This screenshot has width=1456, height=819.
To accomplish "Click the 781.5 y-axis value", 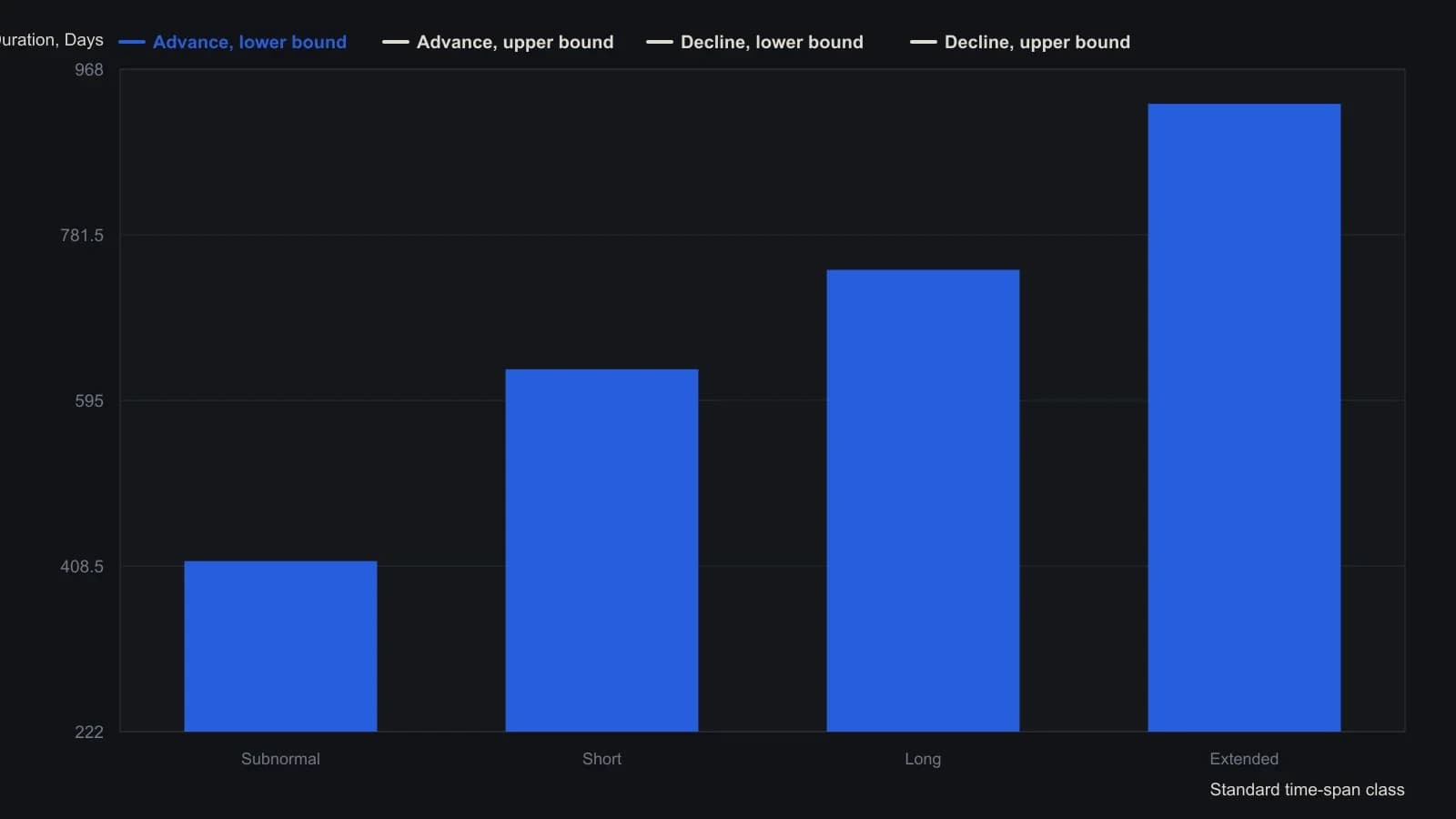I will (82, 236).
